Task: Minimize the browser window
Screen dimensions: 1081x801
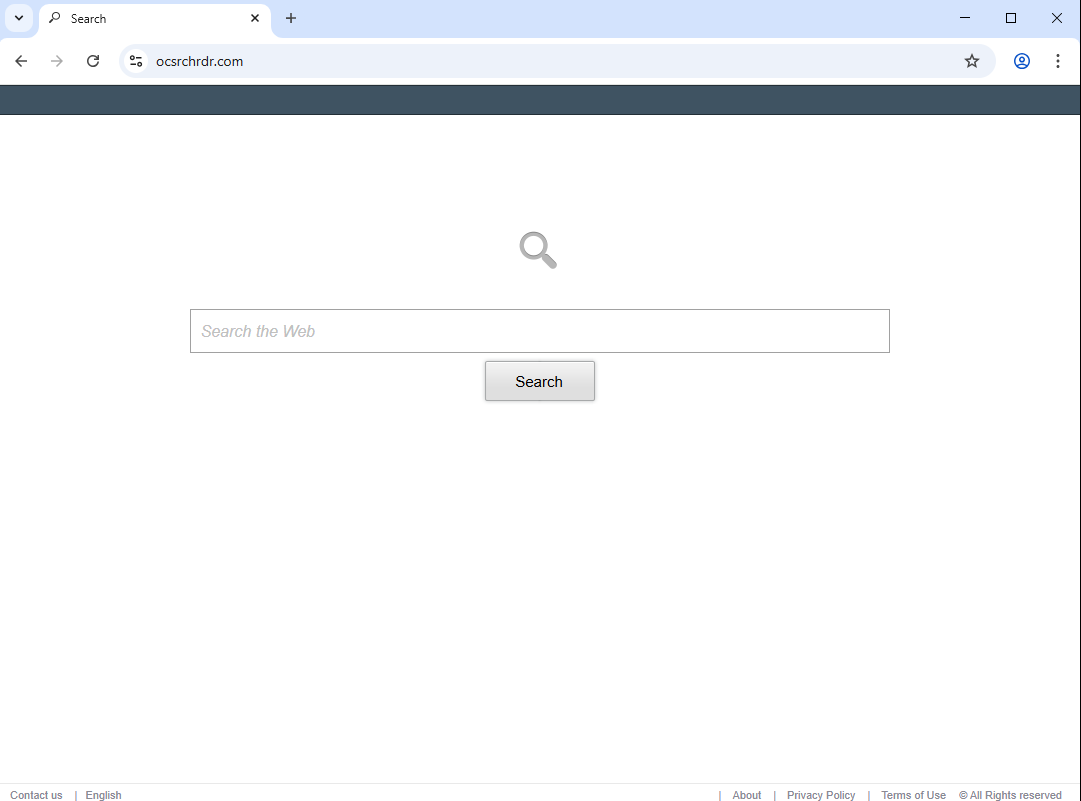Action: (965, 19)
